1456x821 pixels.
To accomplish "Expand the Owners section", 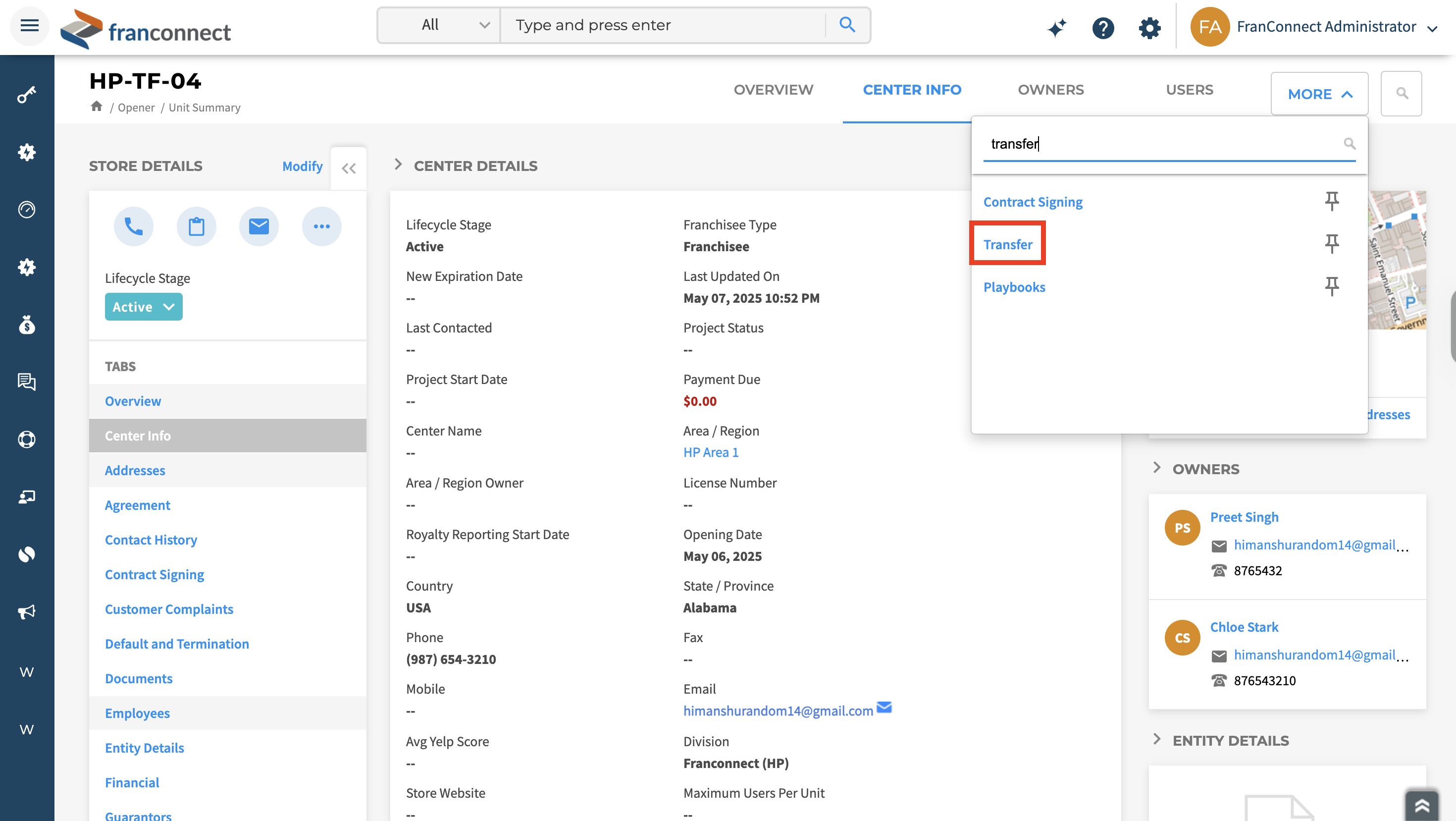I will [1157, 468].
